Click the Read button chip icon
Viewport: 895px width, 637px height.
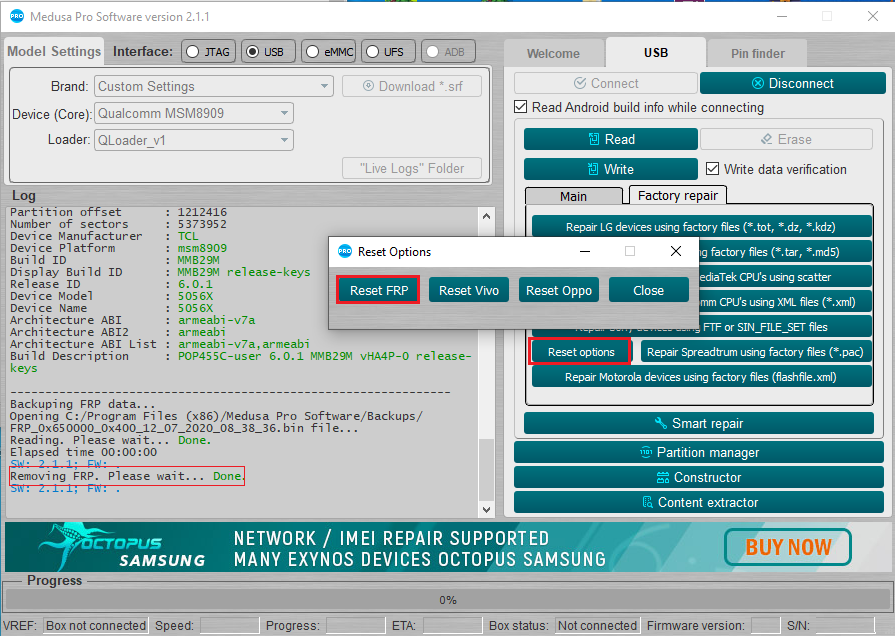pos(594,139)
